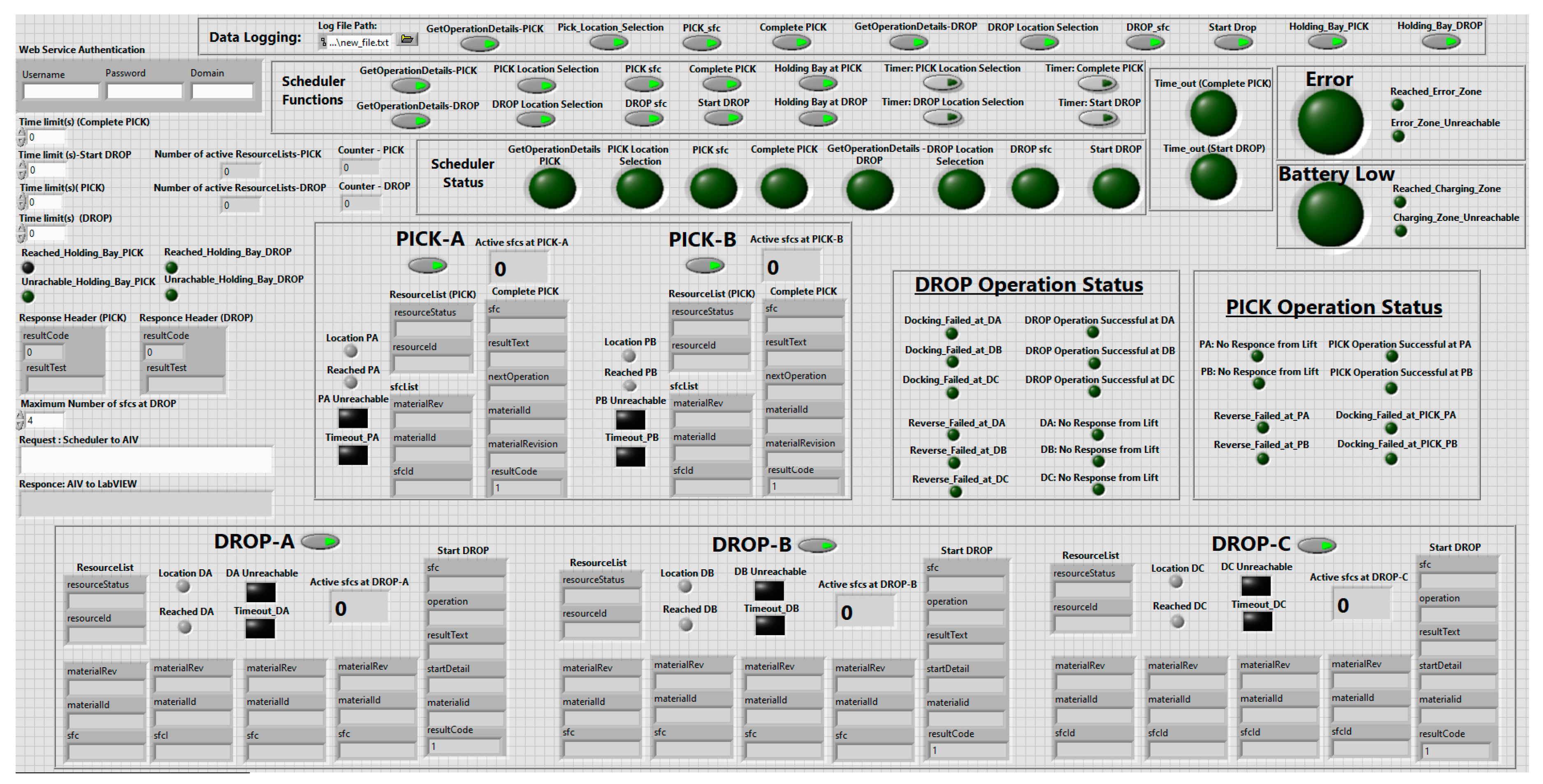
Task: Click the Username input field
Action: tap(61, 91)
